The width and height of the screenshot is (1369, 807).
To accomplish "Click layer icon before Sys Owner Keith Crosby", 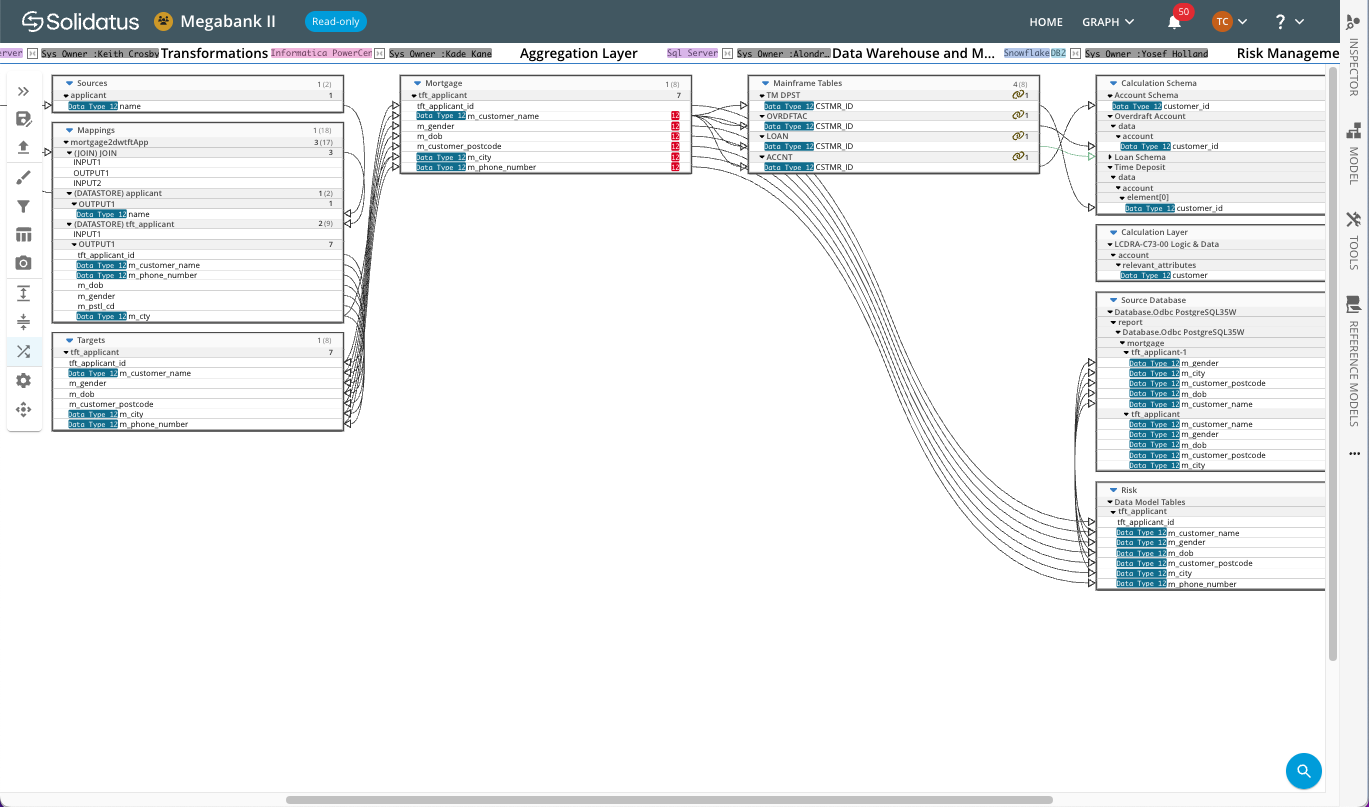I will [32, 53].
